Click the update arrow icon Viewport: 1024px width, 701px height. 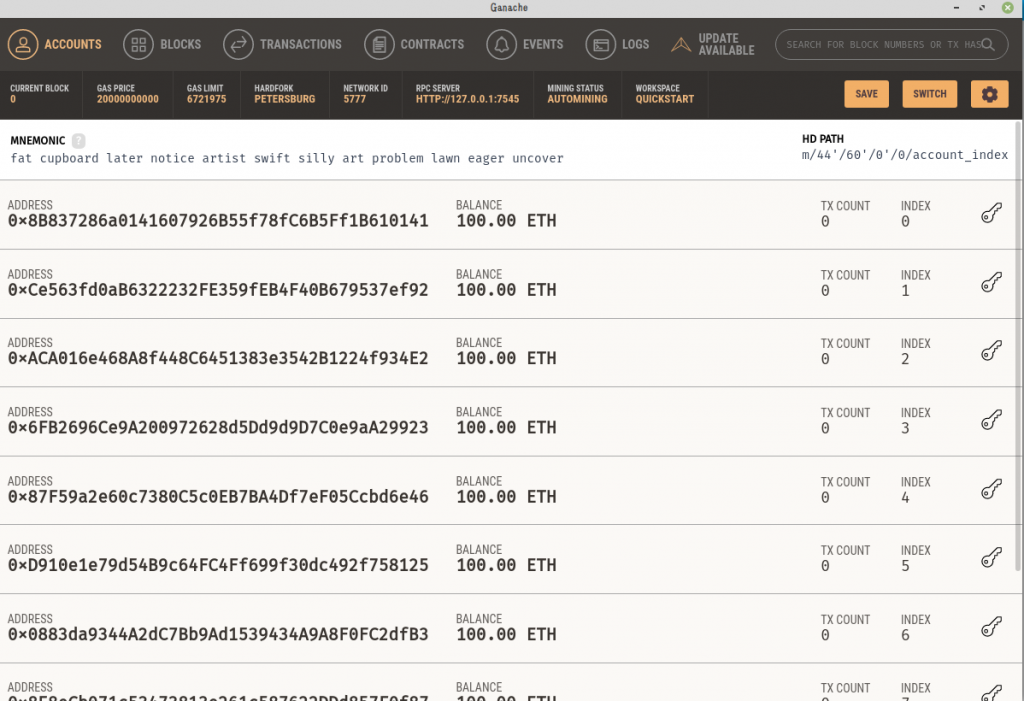681,44
